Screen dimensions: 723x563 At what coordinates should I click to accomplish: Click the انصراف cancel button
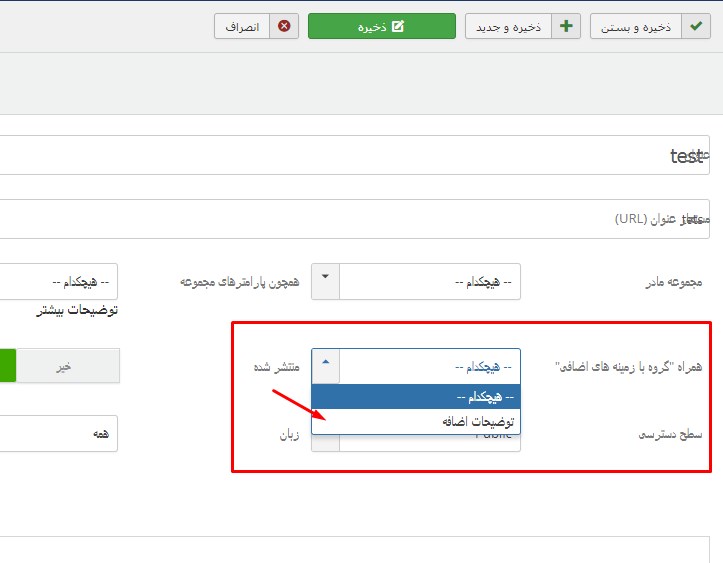click(x=256, y=26)
